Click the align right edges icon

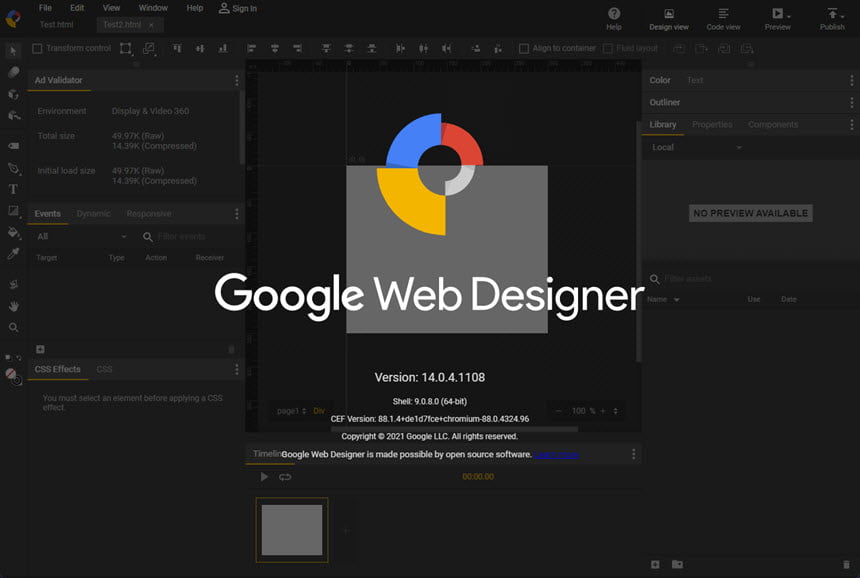click(297, 48)
